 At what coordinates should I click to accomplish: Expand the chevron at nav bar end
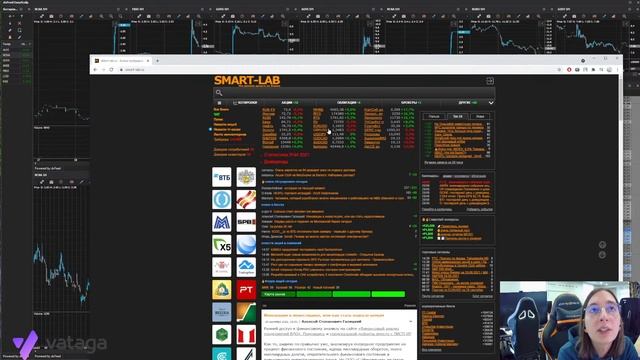click(x=491, y=103)
